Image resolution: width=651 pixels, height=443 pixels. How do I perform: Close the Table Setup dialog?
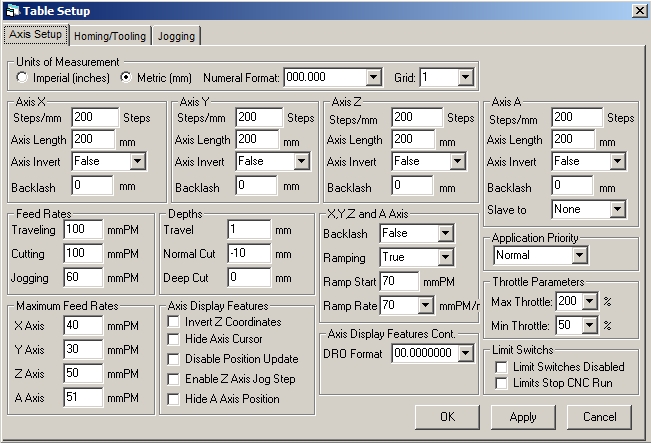(x=640, y=10)
